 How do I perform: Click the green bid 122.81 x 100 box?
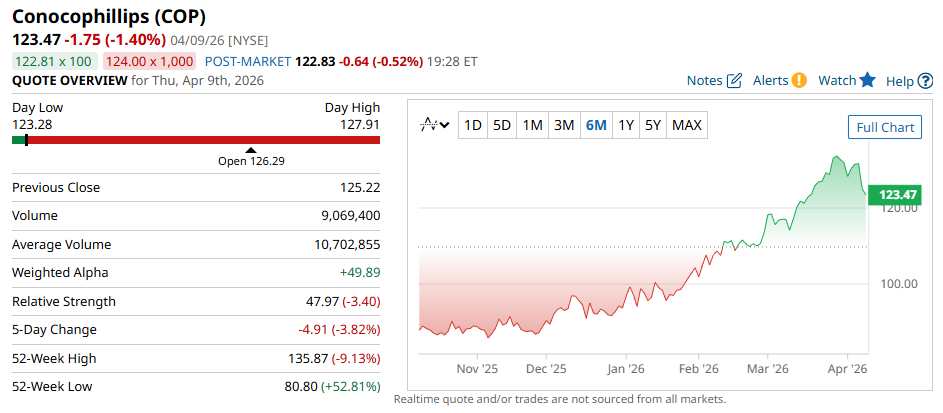pos(53,61)
